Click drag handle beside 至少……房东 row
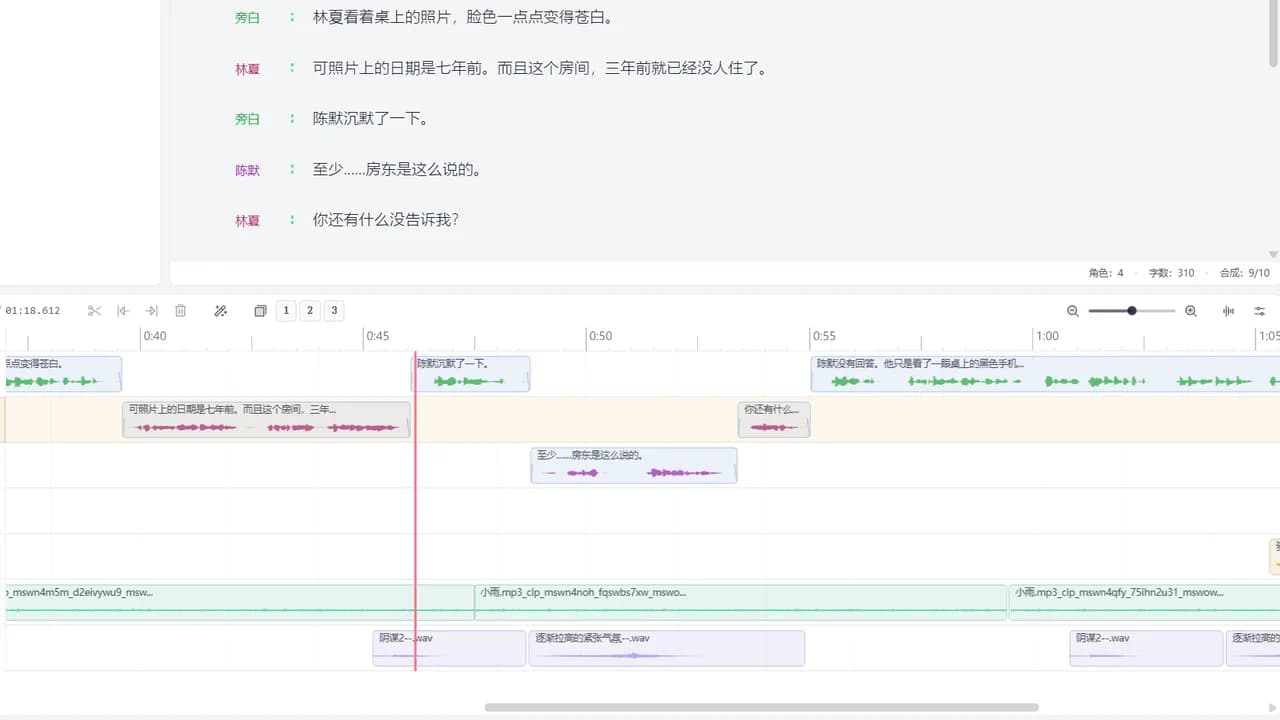 [x=292, y=169]
